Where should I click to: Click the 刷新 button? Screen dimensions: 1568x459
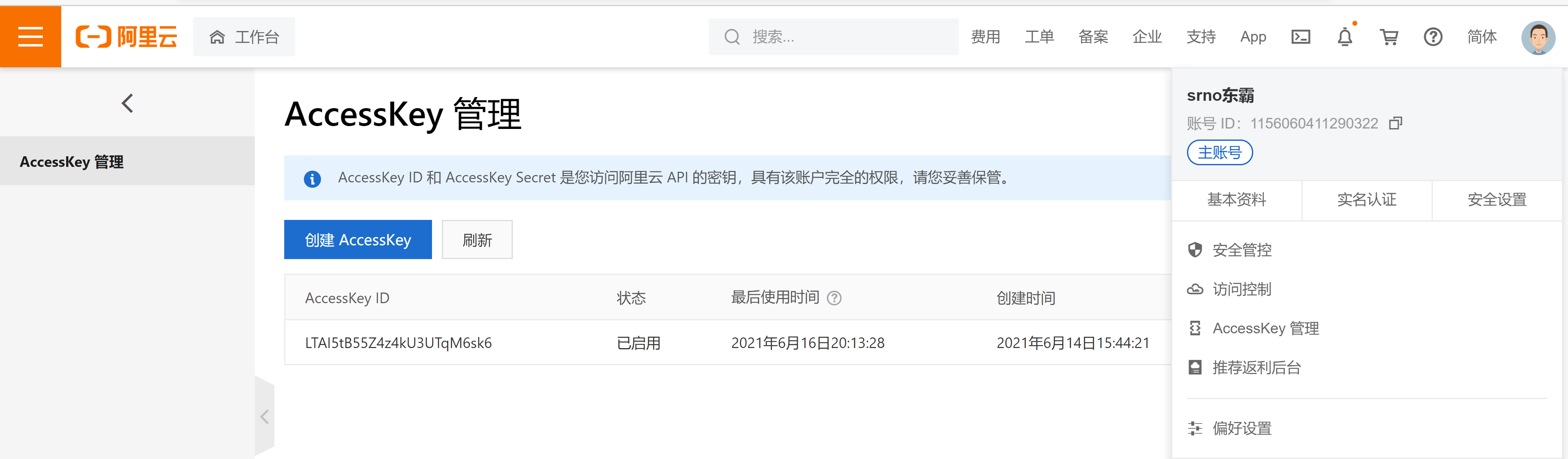pos(477,239)
